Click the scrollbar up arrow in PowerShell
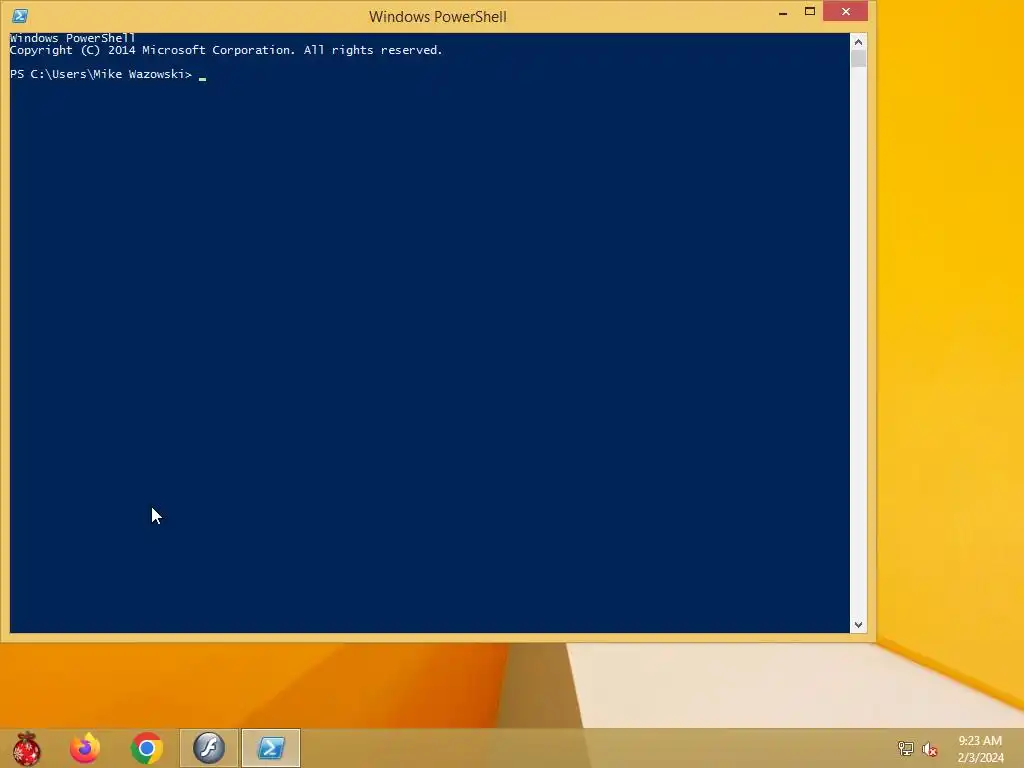This screenshot has height=768, width=1024. coord(858,42)
